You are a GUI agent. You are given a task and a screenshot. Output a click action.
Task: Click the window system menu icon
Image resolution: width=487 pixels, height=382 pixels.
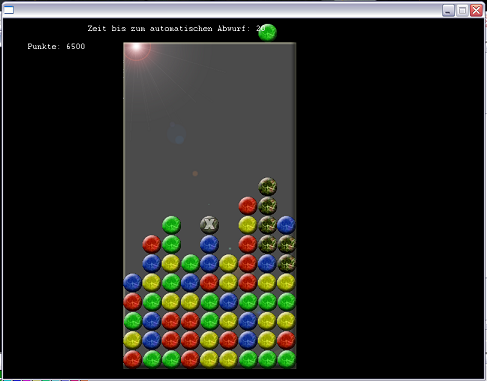point(9,10)
